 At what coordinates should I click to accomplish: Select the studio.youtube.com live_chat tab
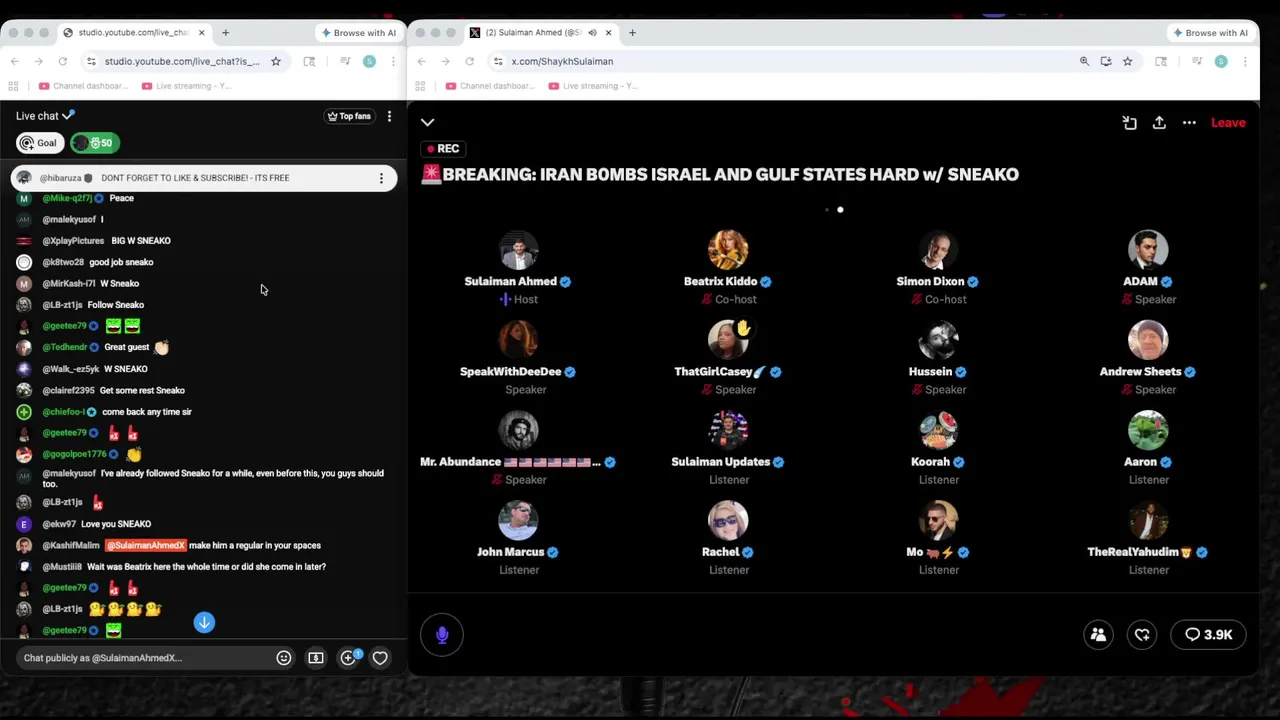pos(134,33)
